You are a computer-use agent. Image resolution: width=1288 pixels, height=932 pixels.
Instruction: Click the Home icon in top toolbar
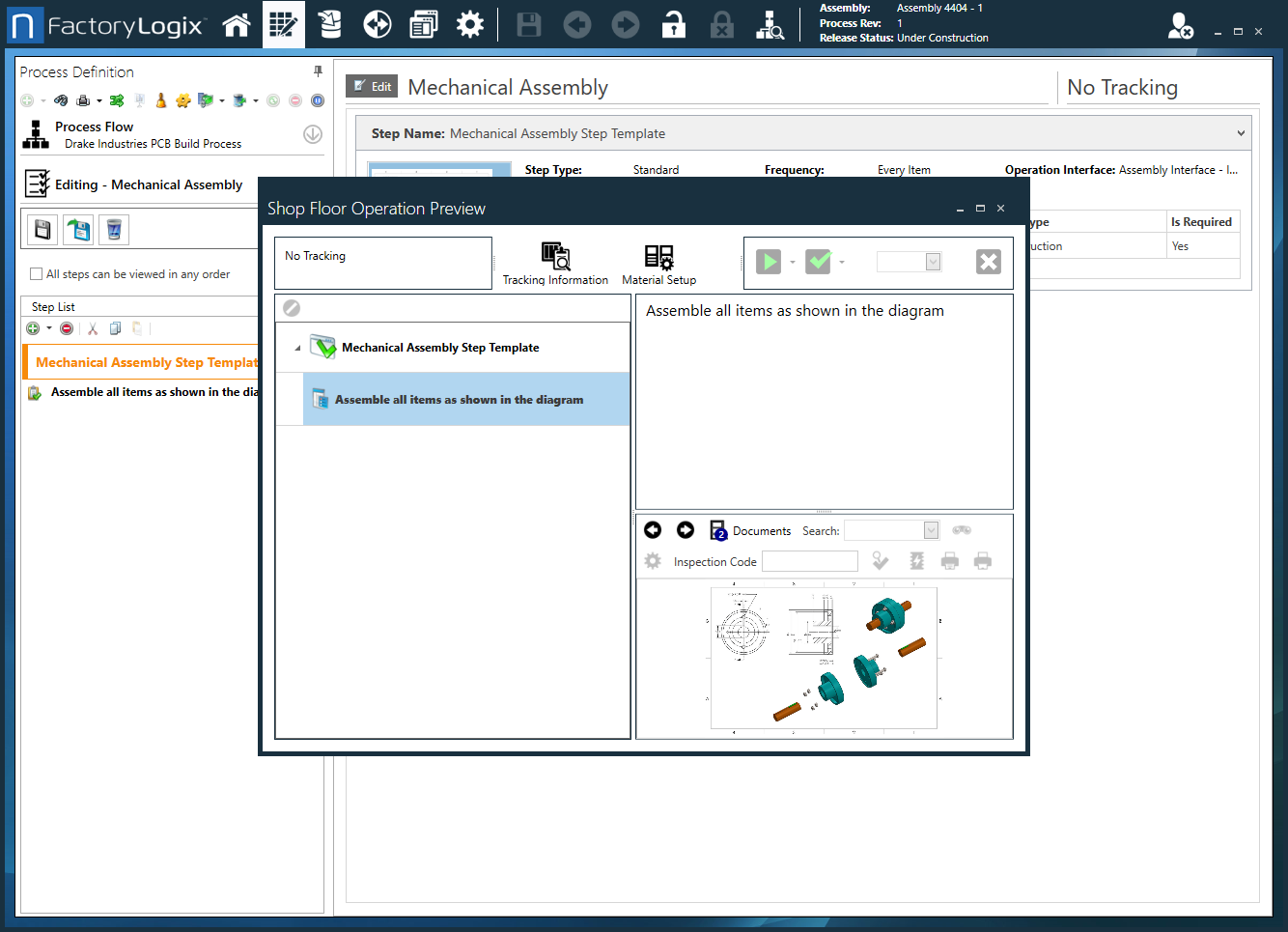(x=237, y=25)
